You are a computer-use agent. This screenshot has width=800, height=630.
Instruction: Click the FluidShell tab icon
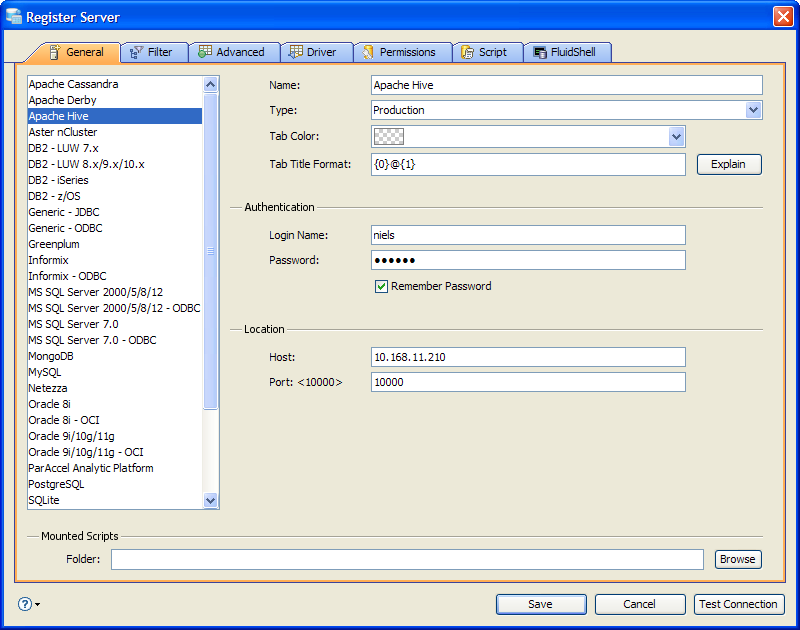(540, 52)
